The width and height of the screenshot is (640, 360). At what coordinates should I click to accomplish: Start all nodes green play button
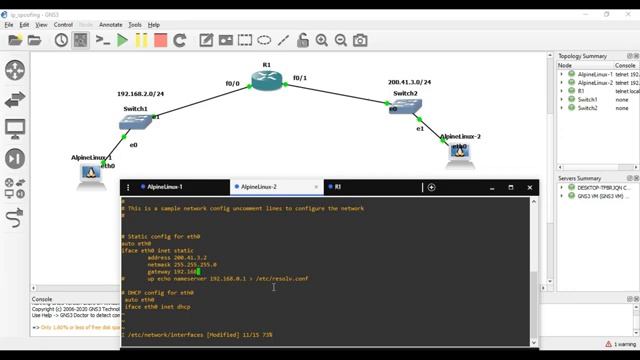point(122,40)
